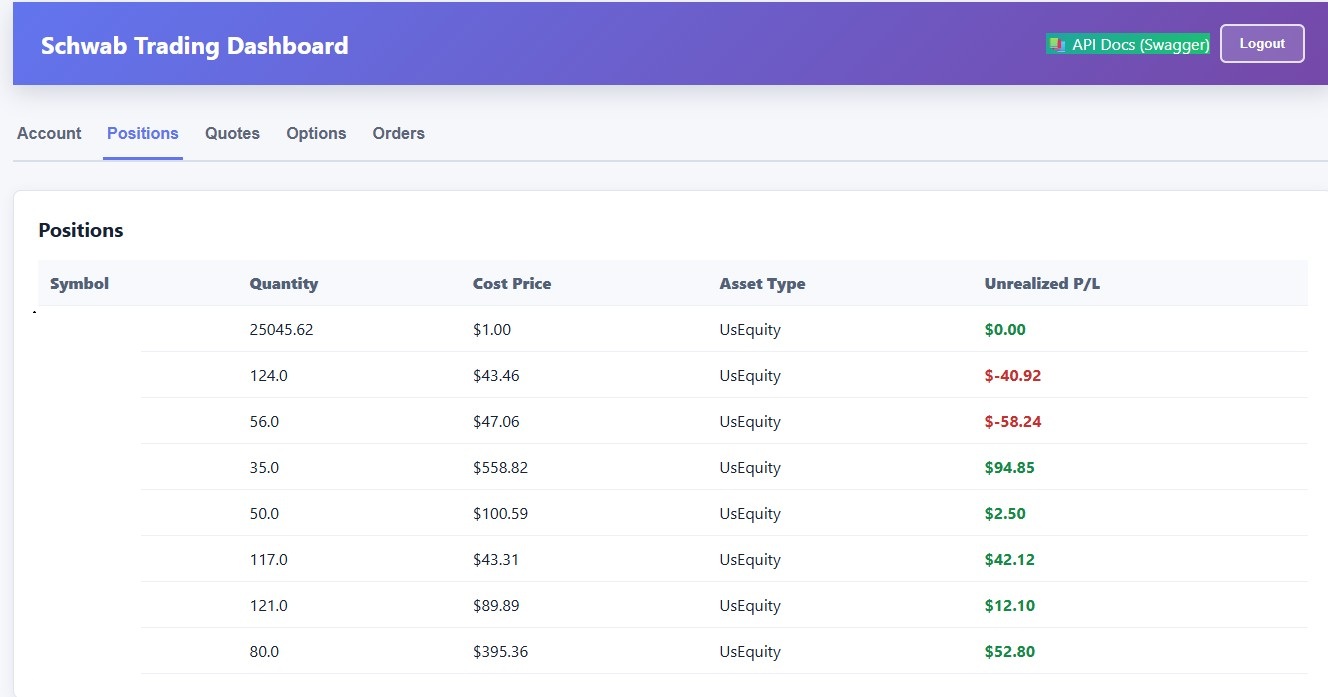Switch to the Quotes tab
Screen dimensions: 1328x697
[x=232, y=133]
